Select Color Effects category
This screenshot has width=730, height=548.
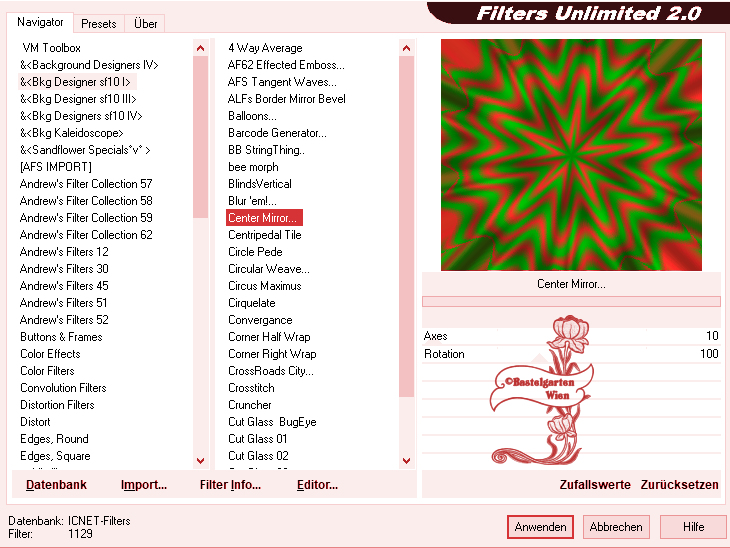(x=50, y=354)
